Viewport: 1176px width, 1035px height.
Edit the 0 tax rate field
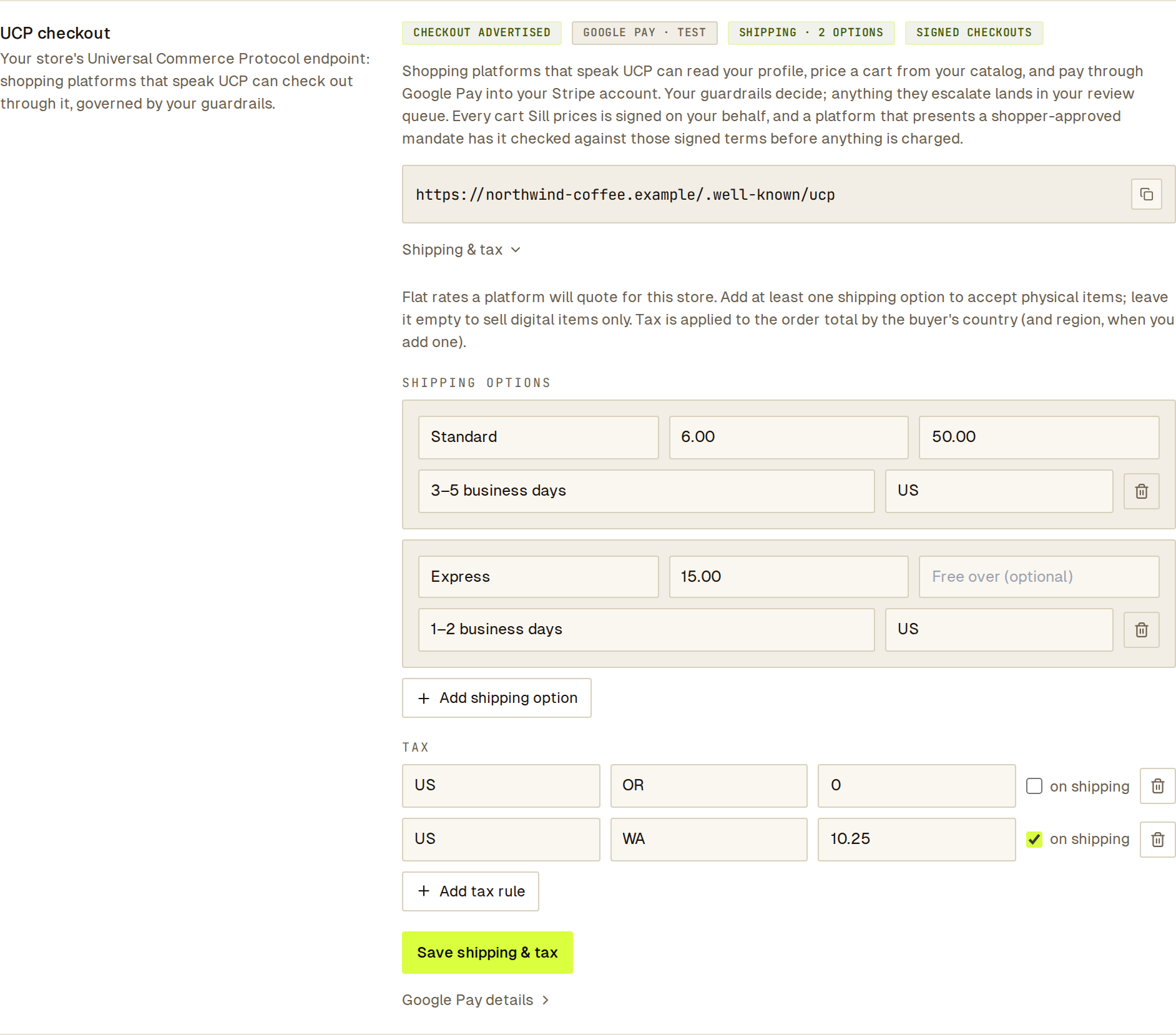917,785
